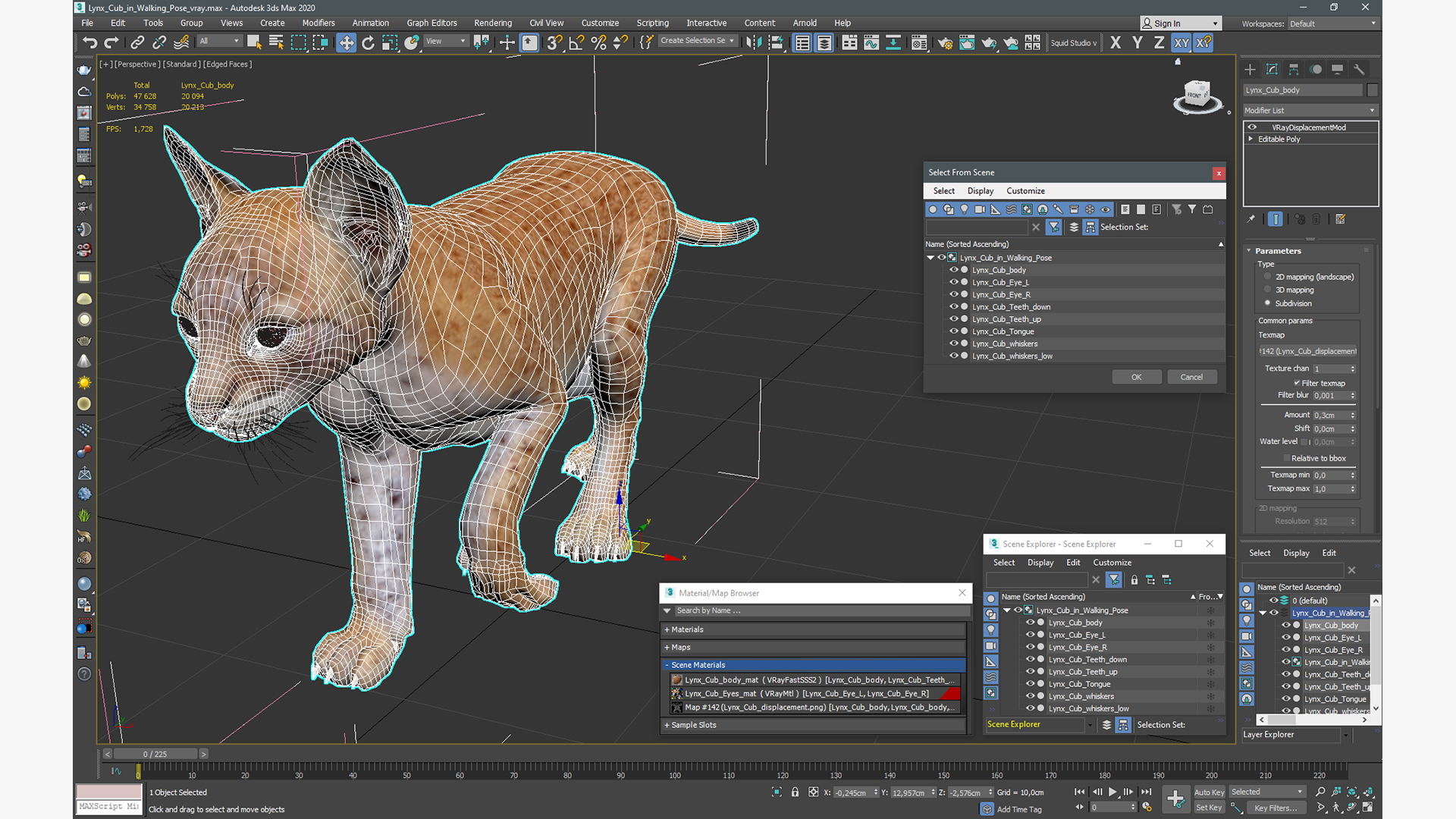Restrict transform to X axis
Viewport: 1456px width, 819px height.
(1116, 43)
